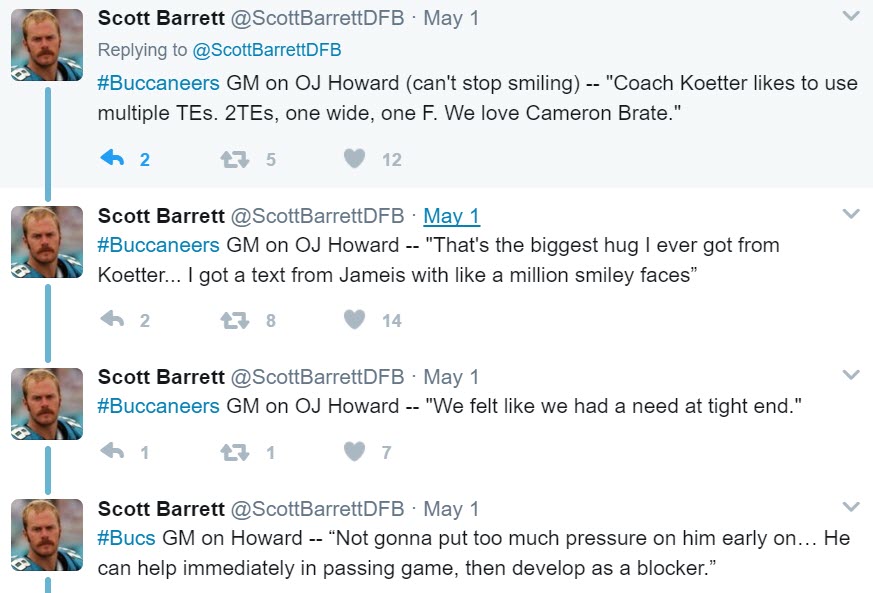The image size is (873, 593).
Task: Open @ScottBarrettDFB in Replying to line
Action: click(x=267, y=50)
